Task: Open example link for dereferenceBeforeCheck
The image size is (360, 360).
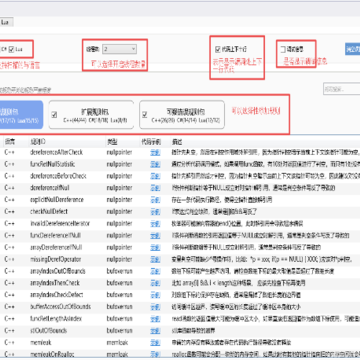Action: tap(155, 176)
